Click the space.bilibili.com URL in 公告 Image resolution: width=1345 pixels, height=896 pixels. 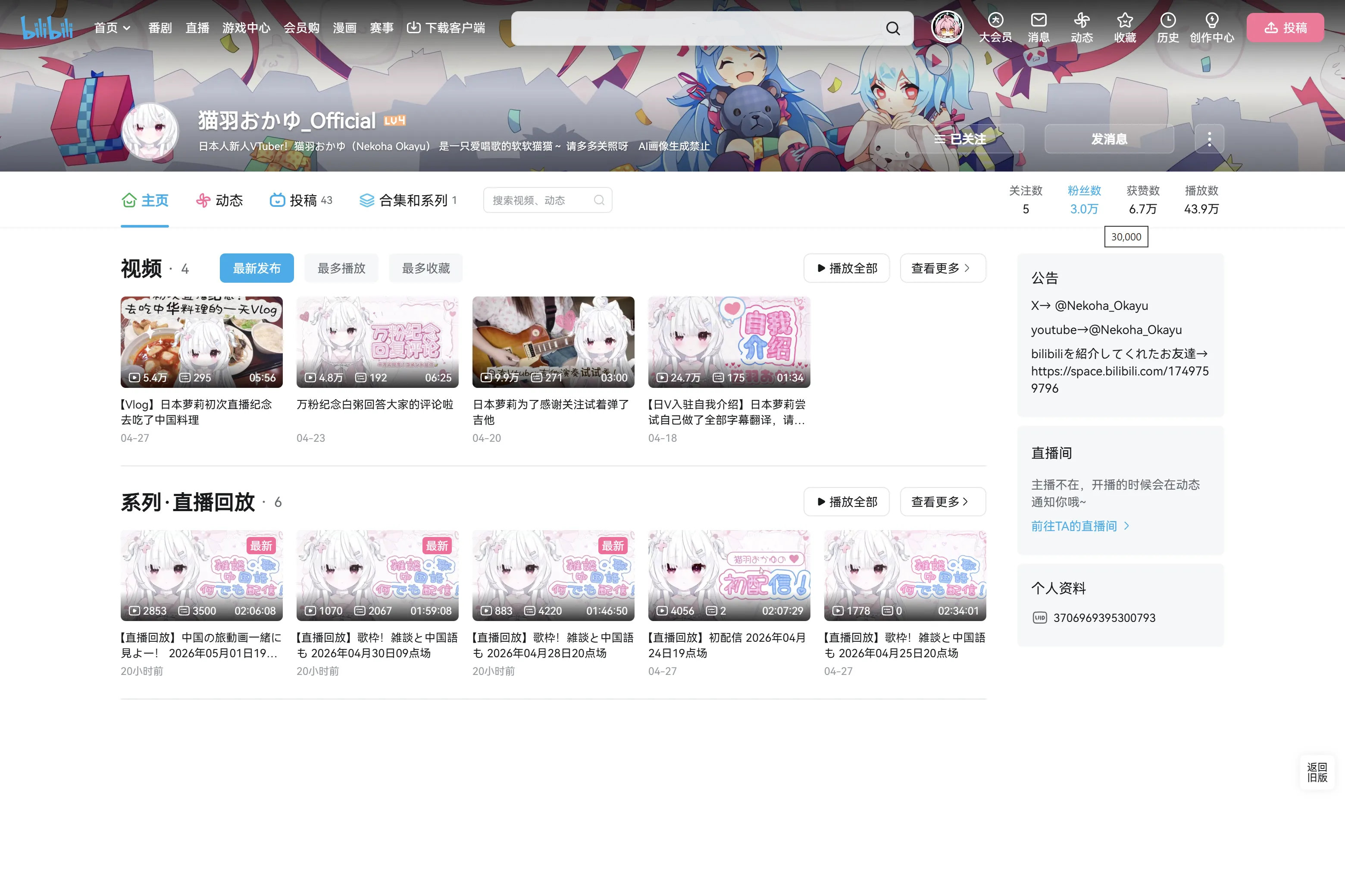pyautogui.click(x=1120, y=379)
